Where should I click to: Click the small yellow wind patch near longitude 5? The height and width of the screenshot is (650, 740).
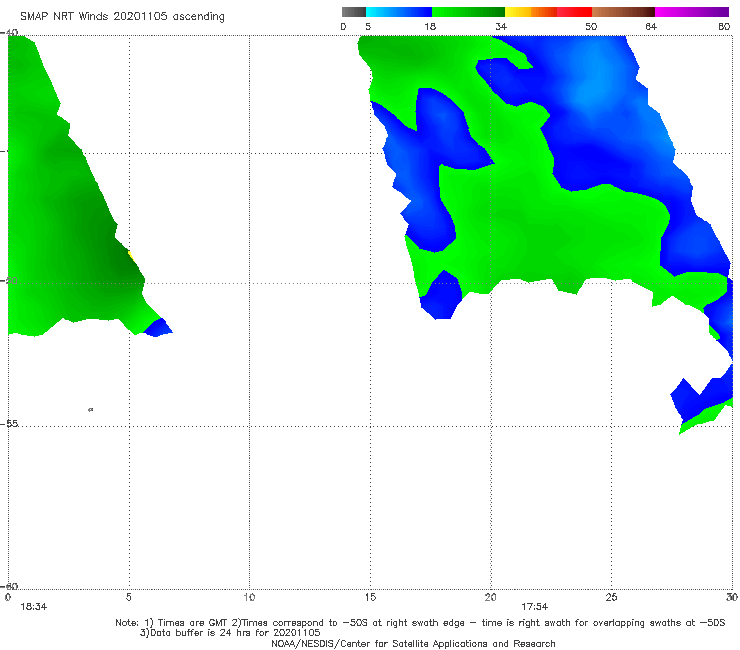click(131, 257)
